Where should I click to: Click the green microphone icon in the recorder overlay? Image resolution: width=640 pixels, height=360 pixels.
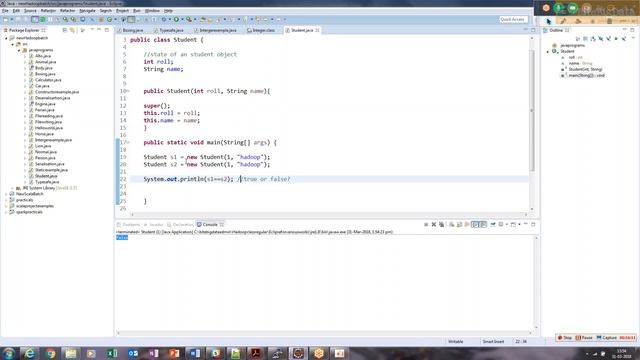click(559, 8)
